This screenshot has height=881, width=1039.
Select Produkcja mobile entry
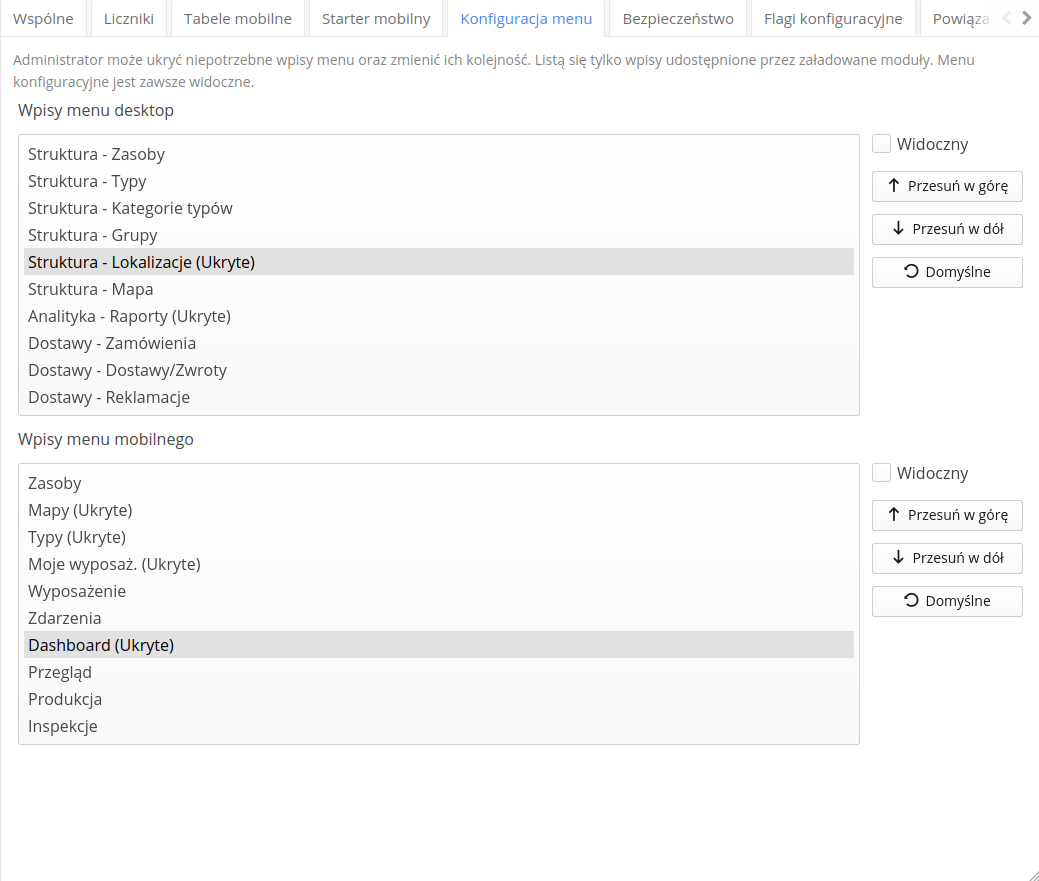[439, 700]
